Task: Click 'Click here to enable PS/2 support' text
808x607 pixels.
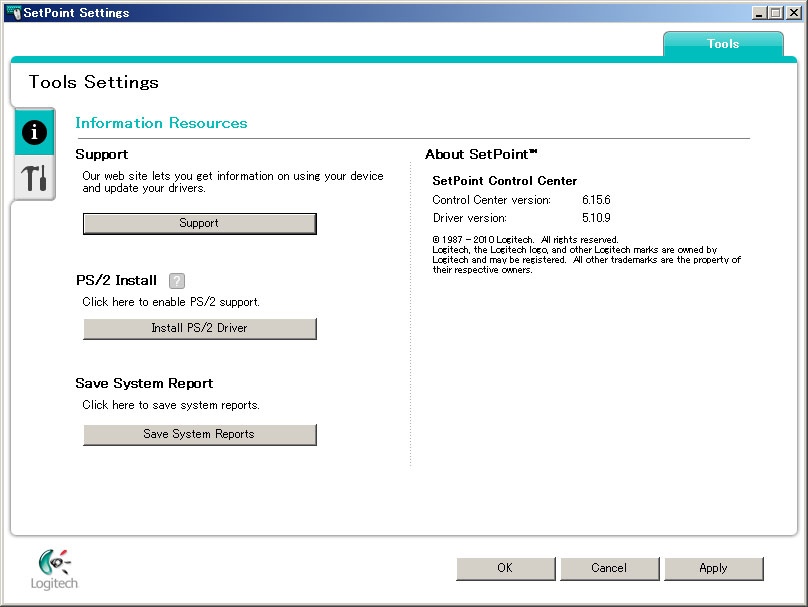Action: (x=171, y=302)
